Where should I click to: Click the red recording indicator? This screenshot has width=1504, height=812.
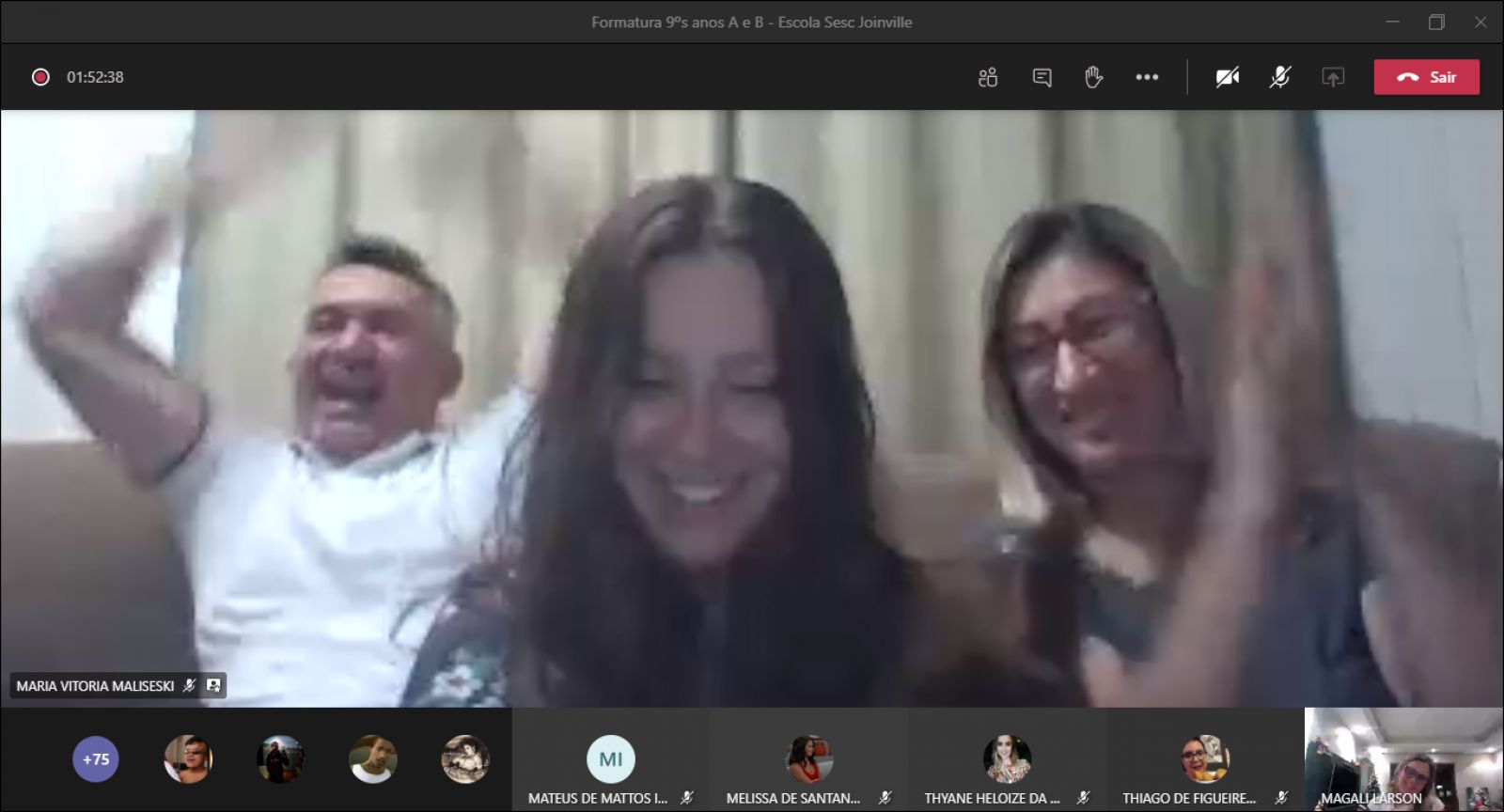40,77
